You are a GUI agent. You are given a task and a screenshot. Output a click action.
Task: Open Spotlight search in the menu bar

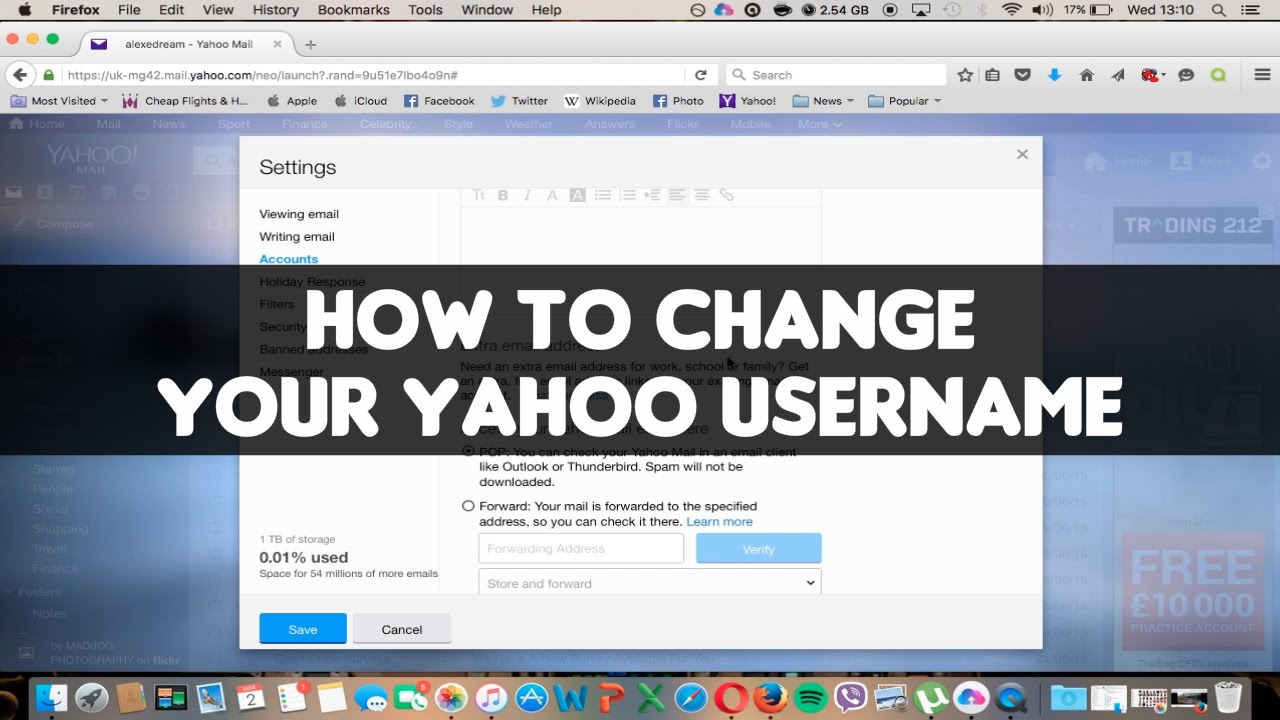(1218, 10)
